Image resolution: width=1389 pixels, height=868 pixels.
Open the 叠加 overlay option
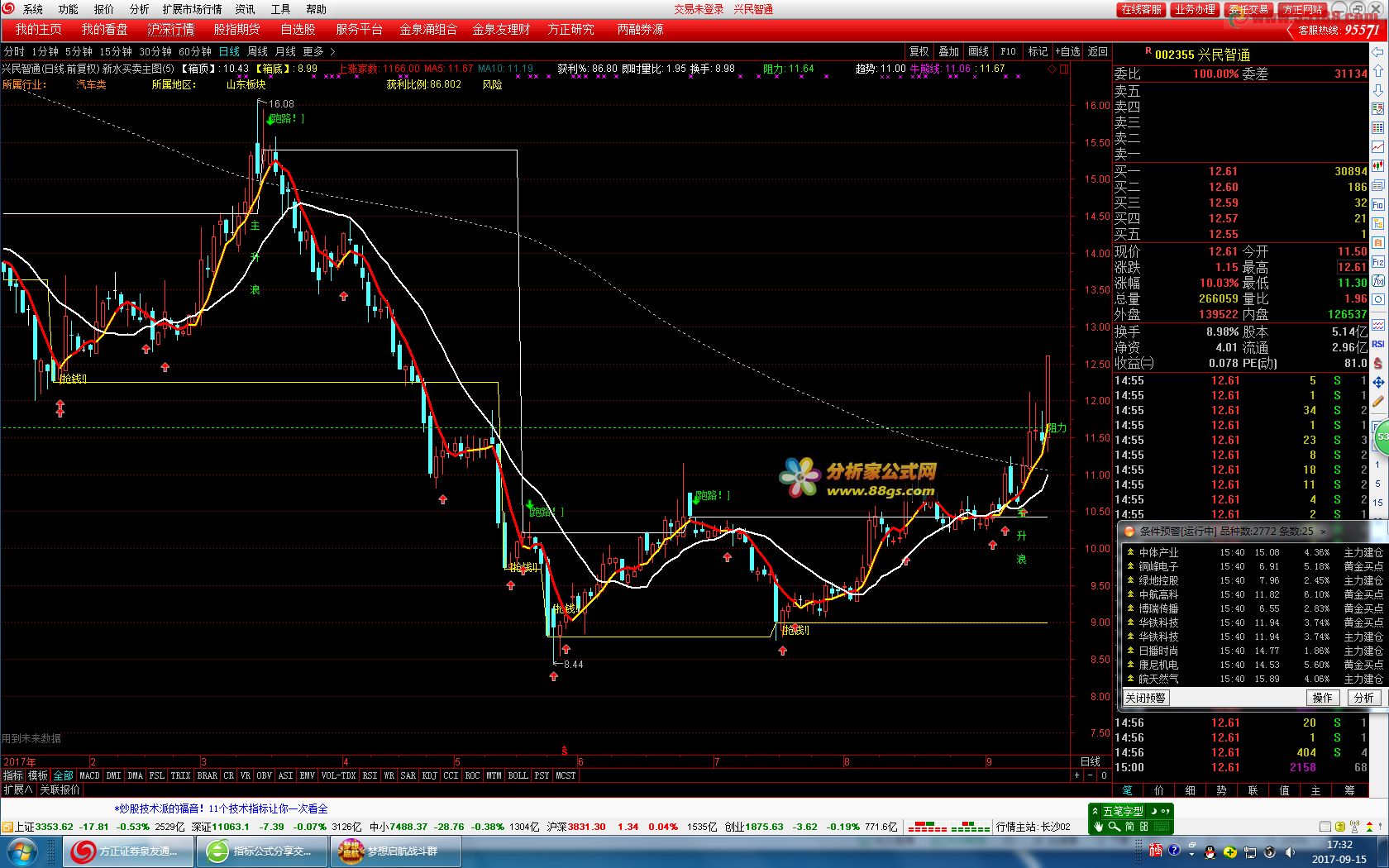[948, 51]
